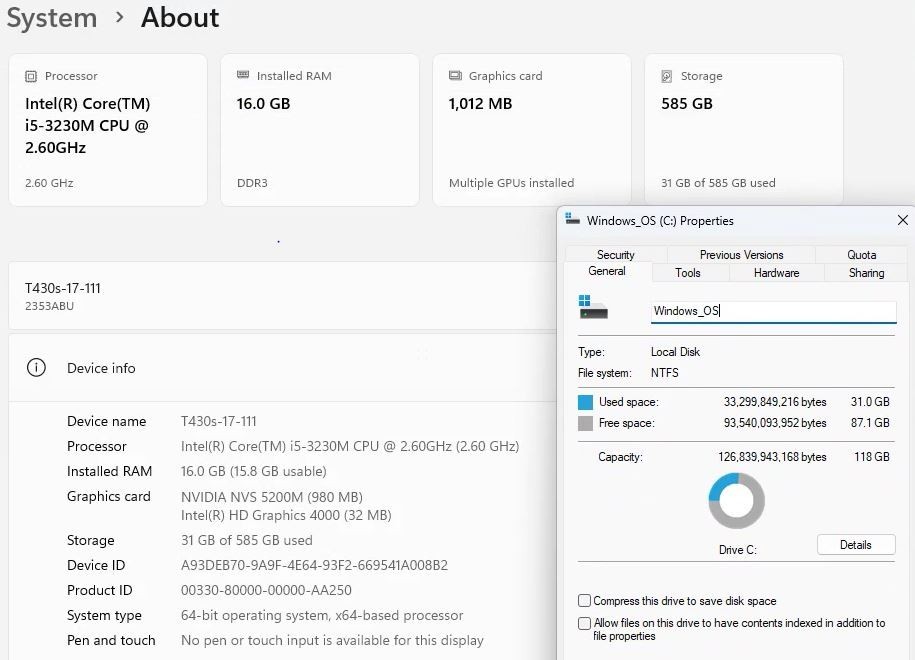Image resolution: width=915 pixels, height=660 pixels.
Task: Click the Details button for Drive C
Action: (x=856, y=544)
